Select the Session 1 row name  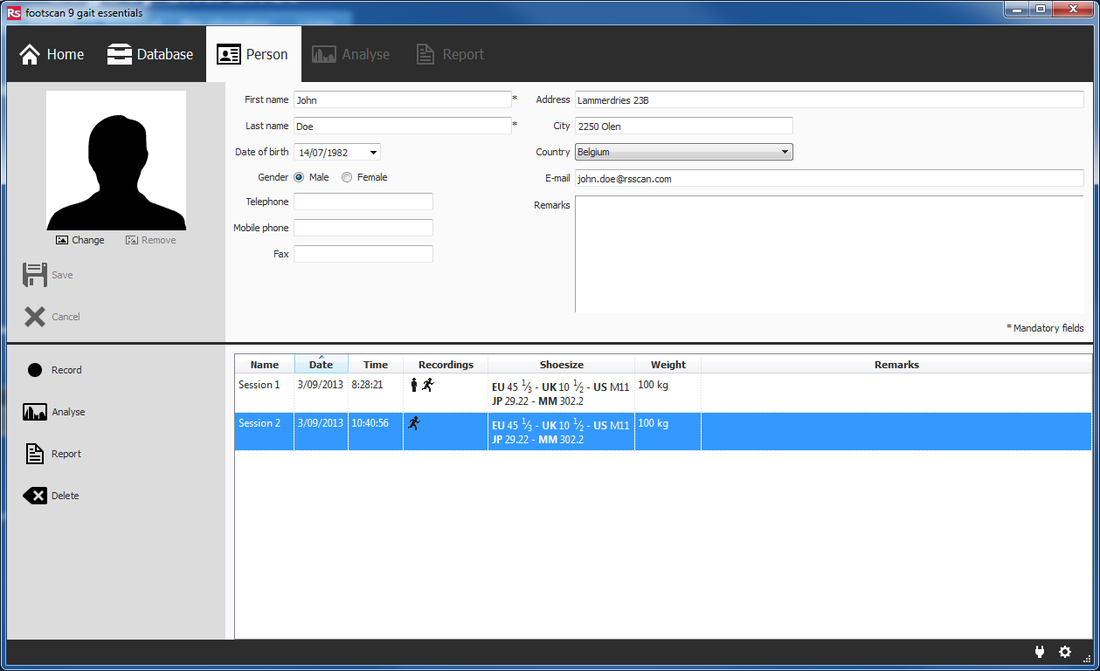(x=259, y=385)
